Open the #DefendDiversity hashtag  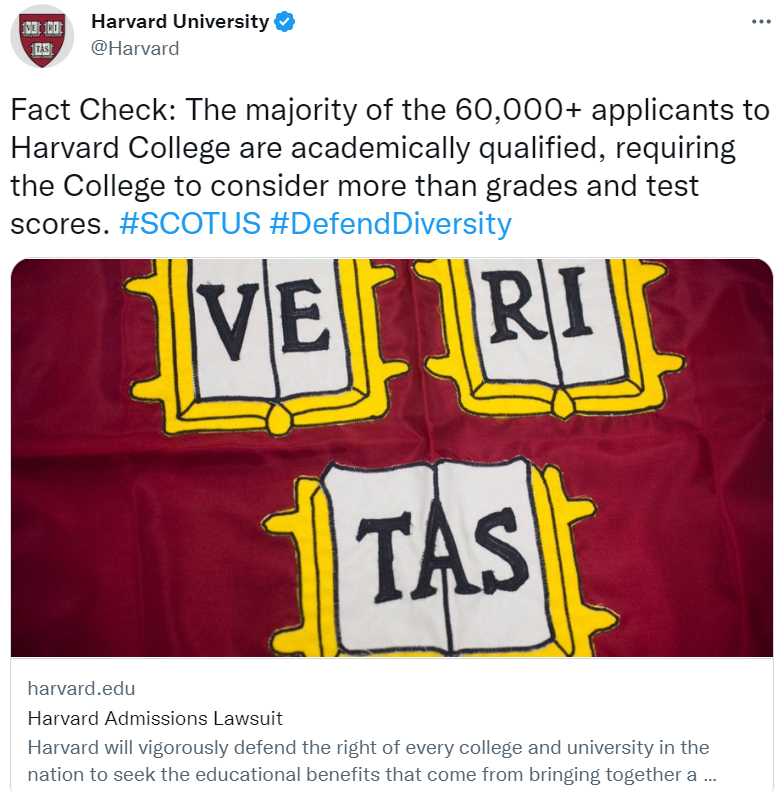tap(390, 223)
